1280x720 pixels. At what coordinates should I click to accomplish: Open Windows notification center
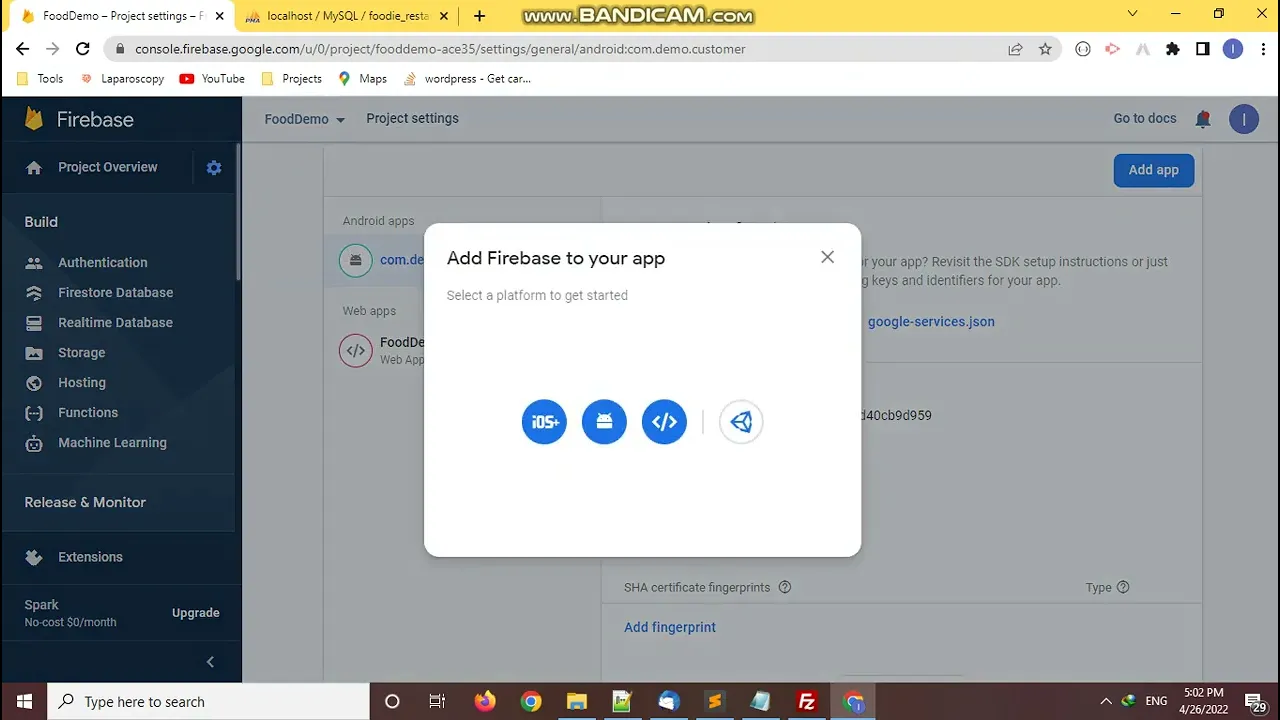point(1255,701)
